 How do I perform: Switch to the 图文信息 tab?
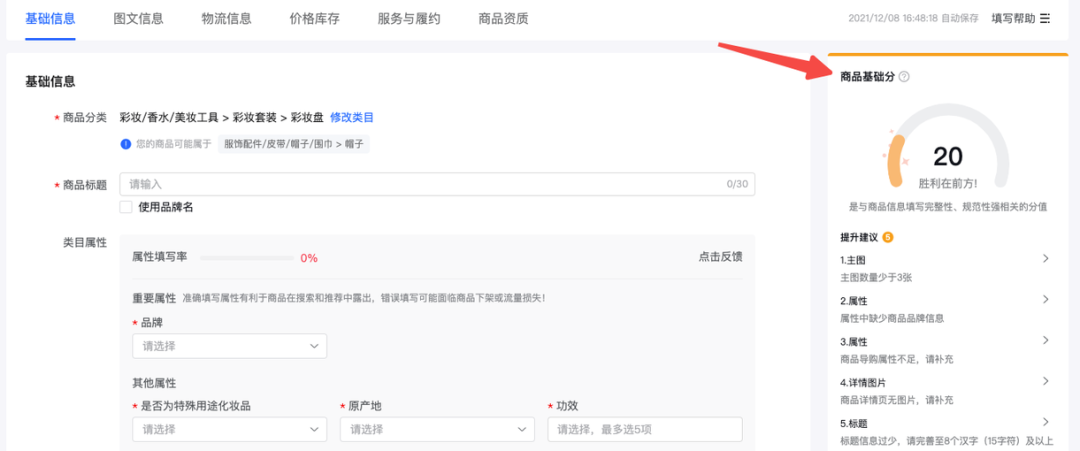138,19
